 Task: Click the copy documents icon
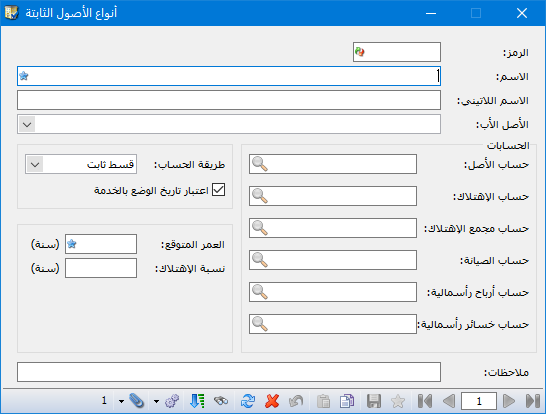pyautogui.click(x=347, y=401)
